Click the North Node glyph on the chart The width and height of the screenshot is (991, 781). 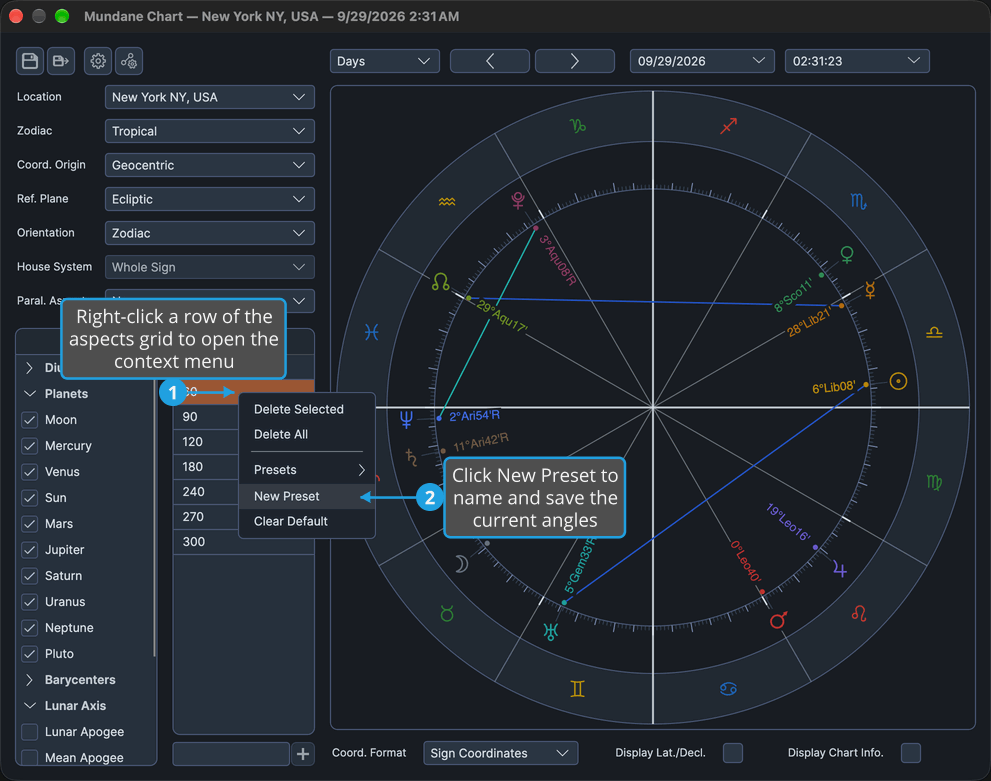(x=441, y=281)
